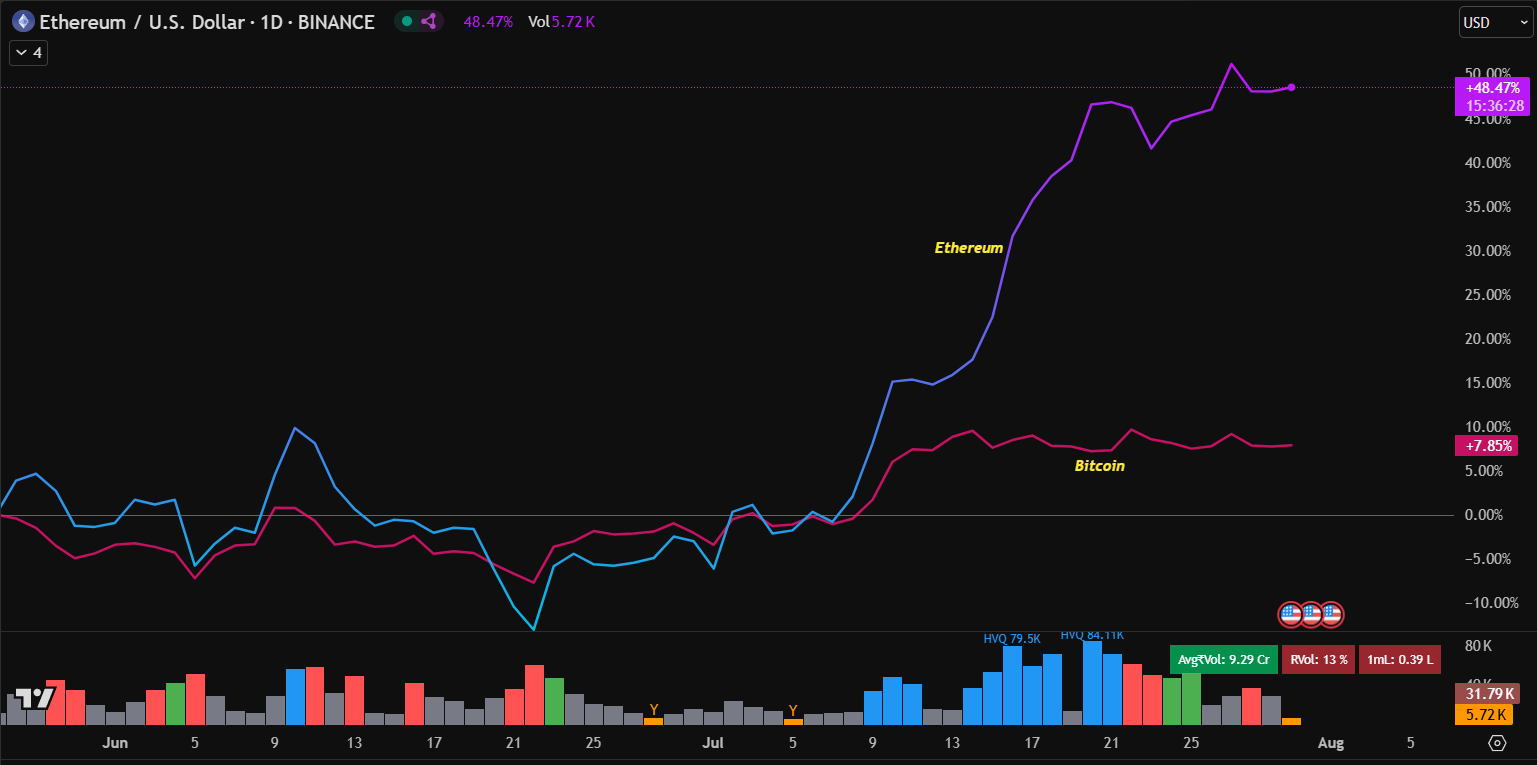Click the green AvgVol: 9.29 Cr cell

[x=1223, y=659]
